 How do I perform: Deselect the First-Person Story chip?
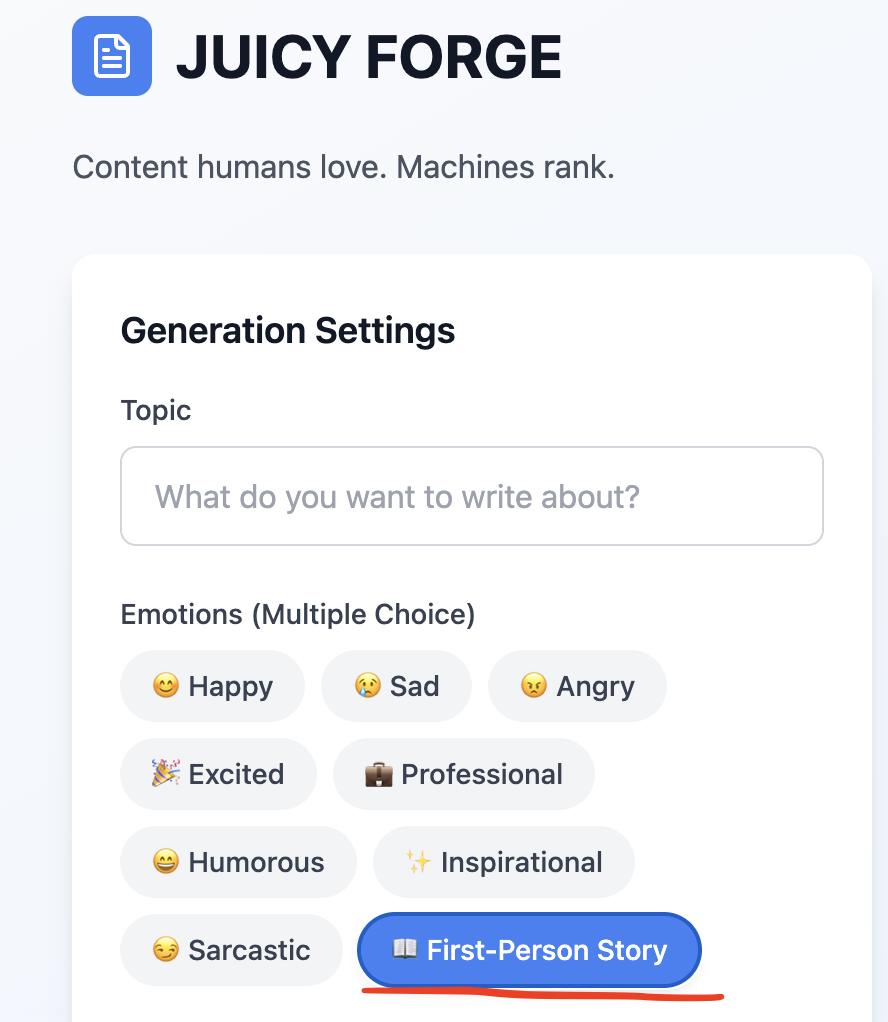coord(530,950)
